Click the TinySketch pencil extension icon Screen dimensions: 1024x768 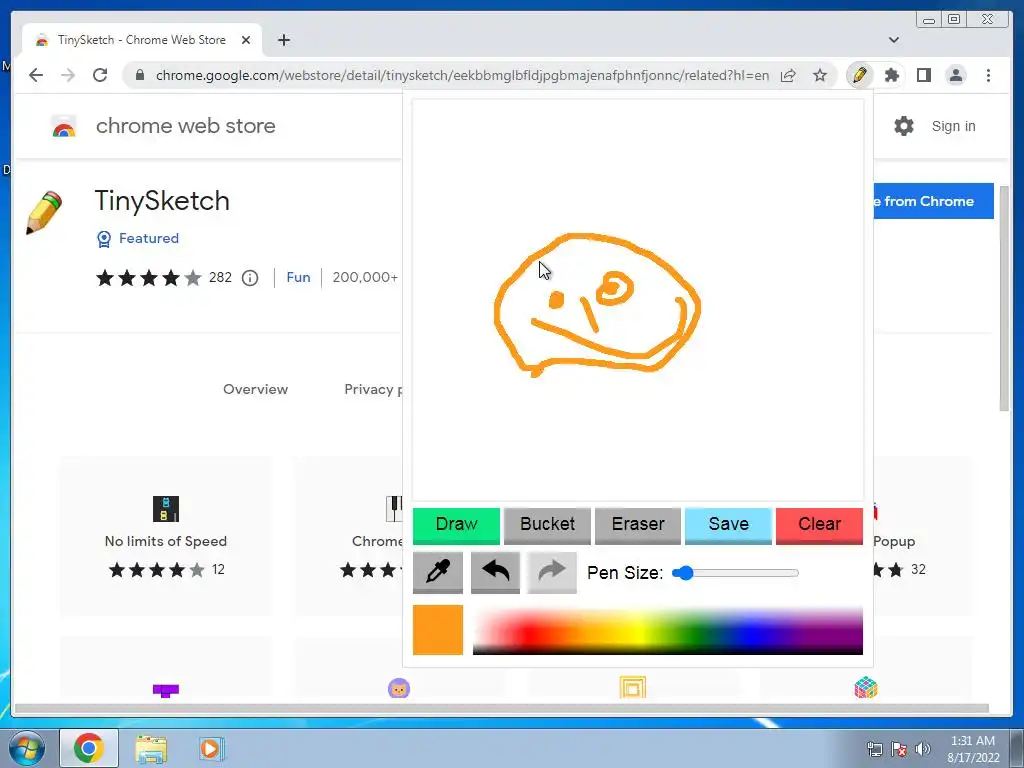click(859, 75)
